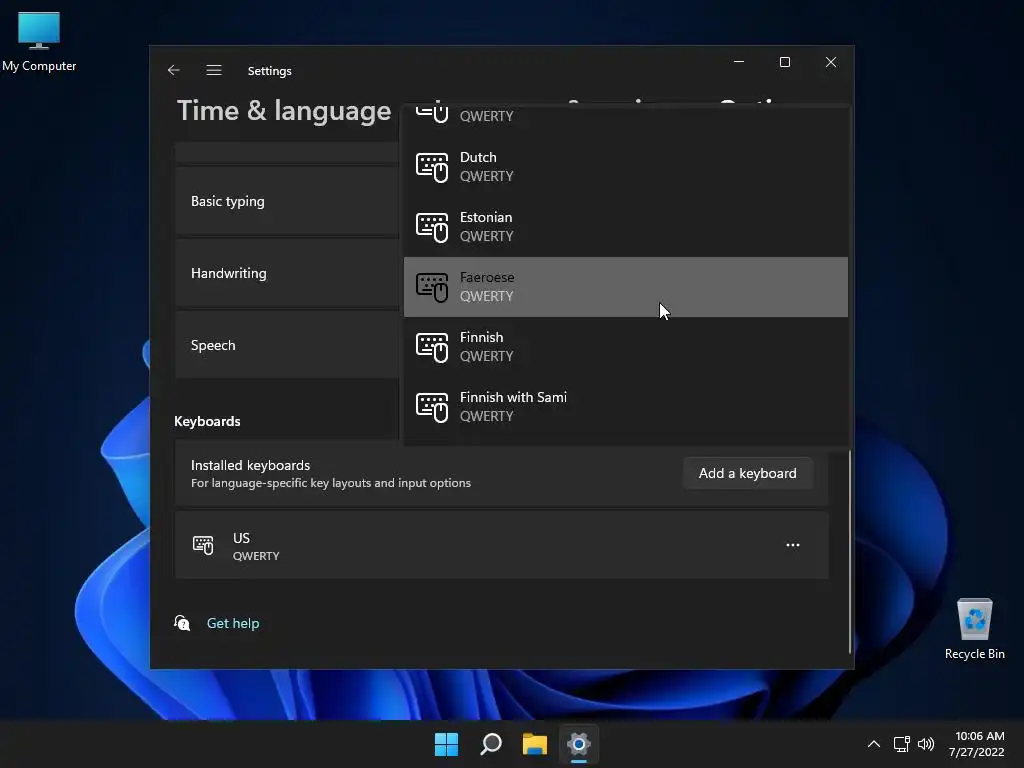Select the Finnish QWERTY keyboard

click(x=626, y=347)
